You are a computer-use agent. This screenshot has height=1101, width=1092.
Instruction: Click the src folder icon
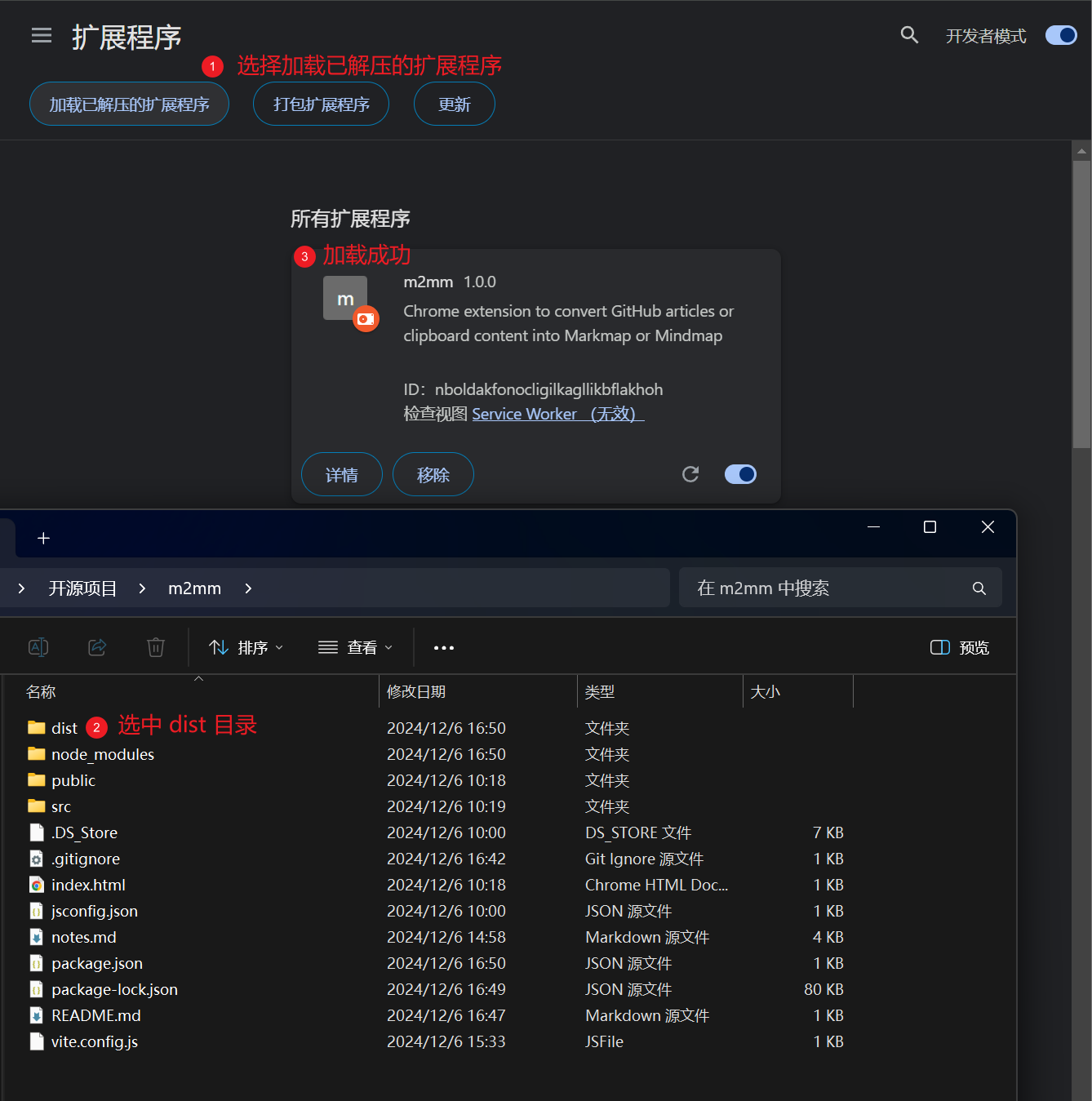tap(37, 806)
